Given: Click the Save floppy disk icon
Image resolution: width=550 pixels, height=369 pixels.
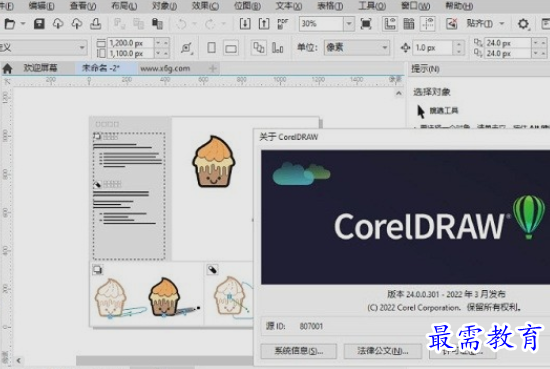Looking at the screenshot, I should tap(39, 24).
